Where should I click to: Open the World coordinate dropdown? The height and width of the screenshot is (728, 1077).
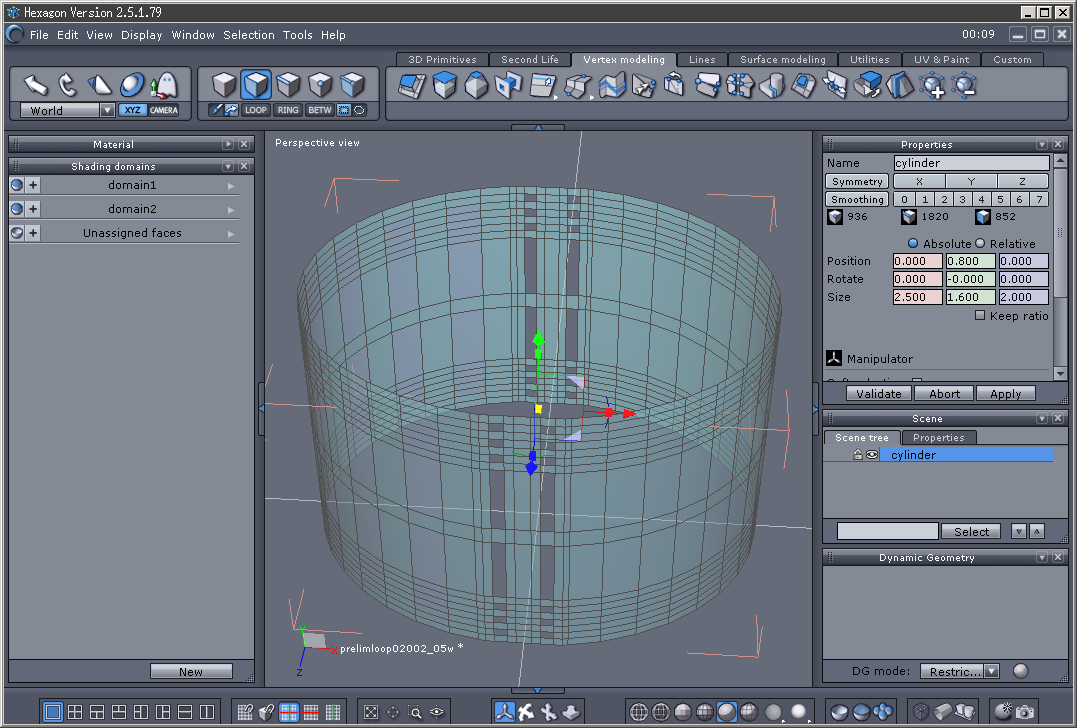click(107, 110)
